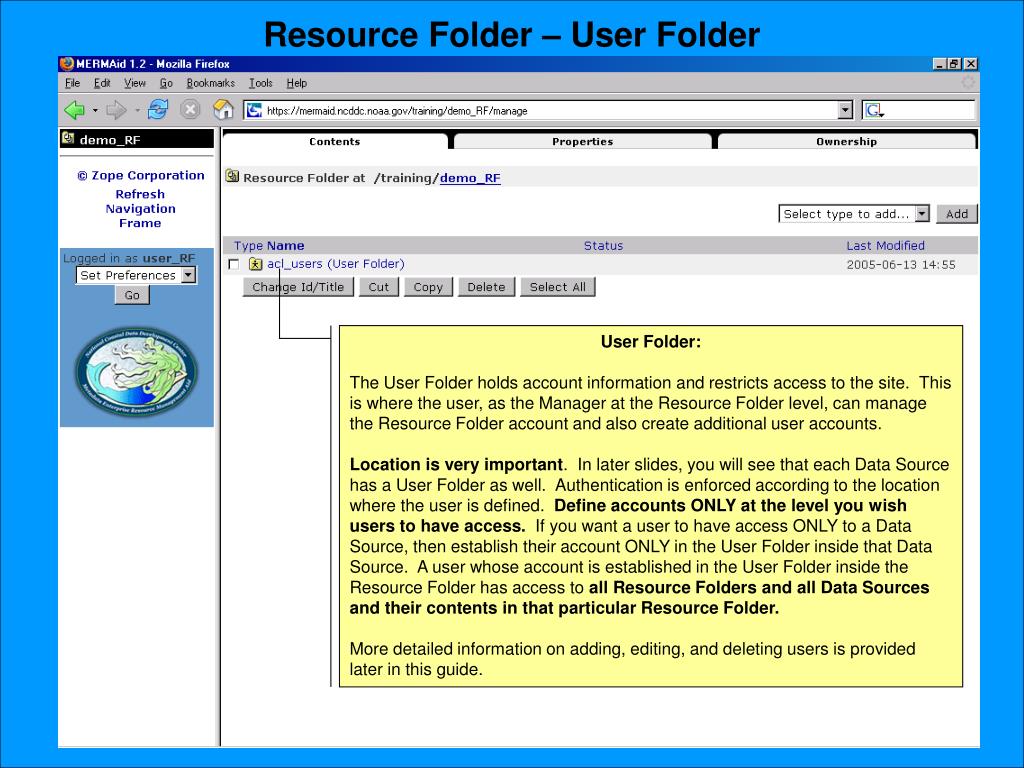Click the Zope Corporation link
Viewport: 1024px width, 768px height.
coord(141,176)
